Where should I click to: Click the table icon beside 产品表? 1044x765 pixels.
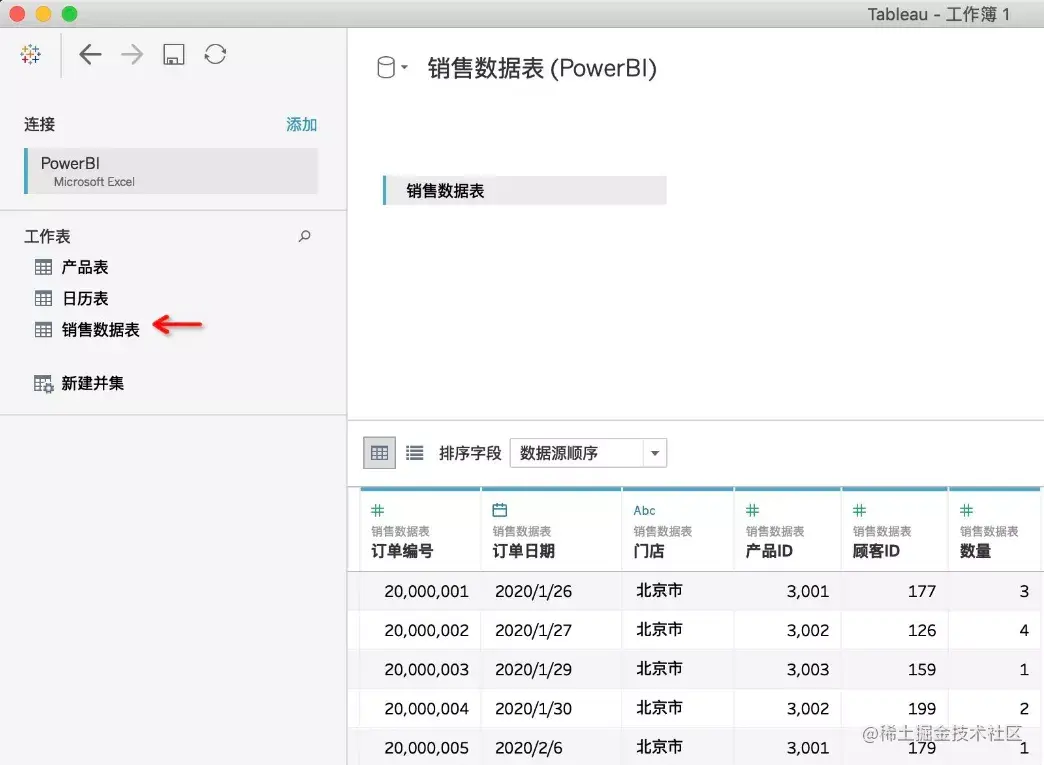tap(43, 268)
